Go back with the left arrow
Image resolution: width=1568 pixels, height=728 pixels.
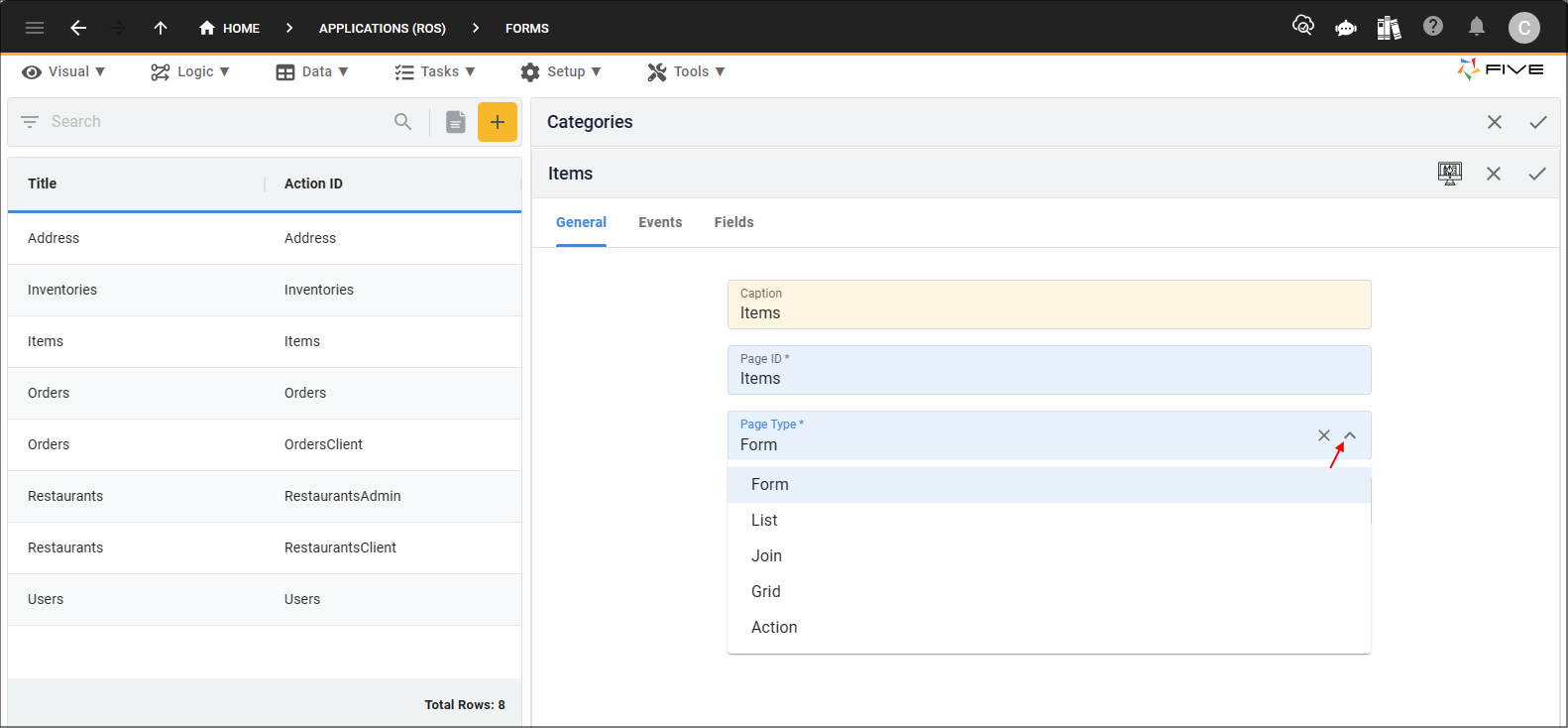pyautogui.click(x=78, y=28)
